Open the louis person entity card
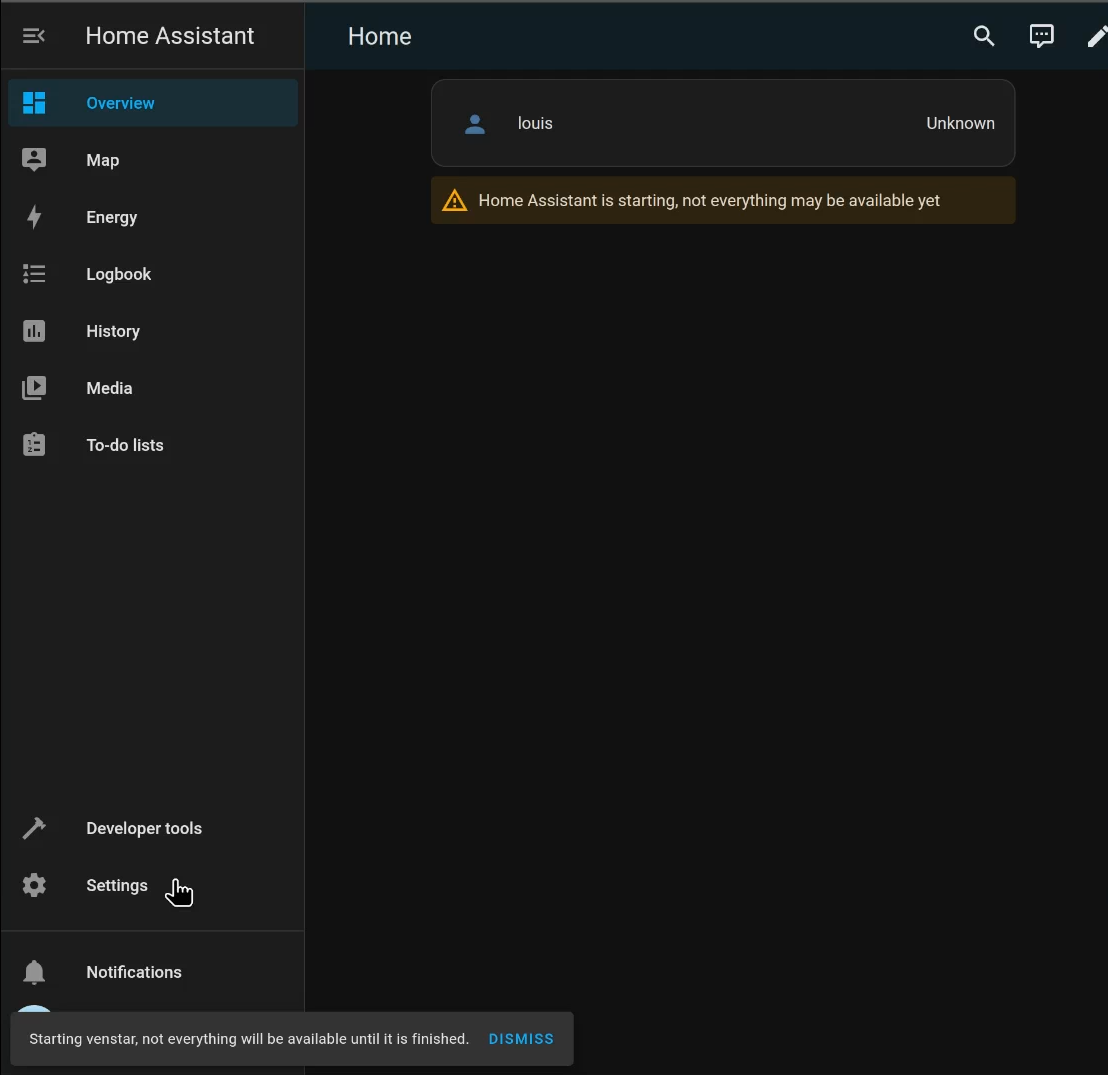This screenshot has height=1075, width=1108. (x=723, y=123)
